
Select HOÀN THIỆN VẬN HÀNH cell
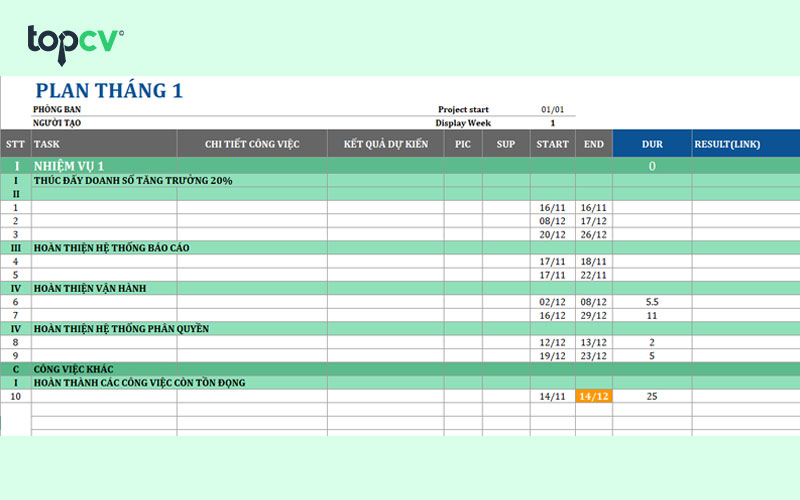90,288
